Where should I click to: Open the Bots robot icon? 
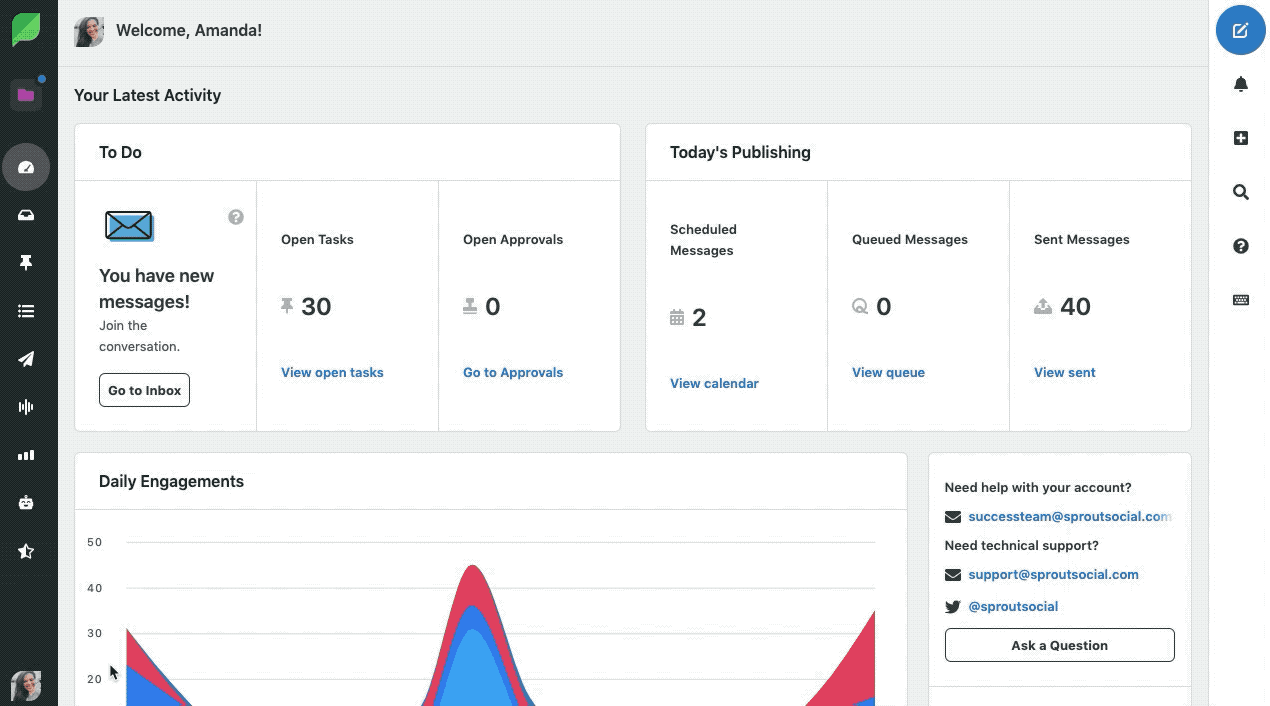[26, 503]
